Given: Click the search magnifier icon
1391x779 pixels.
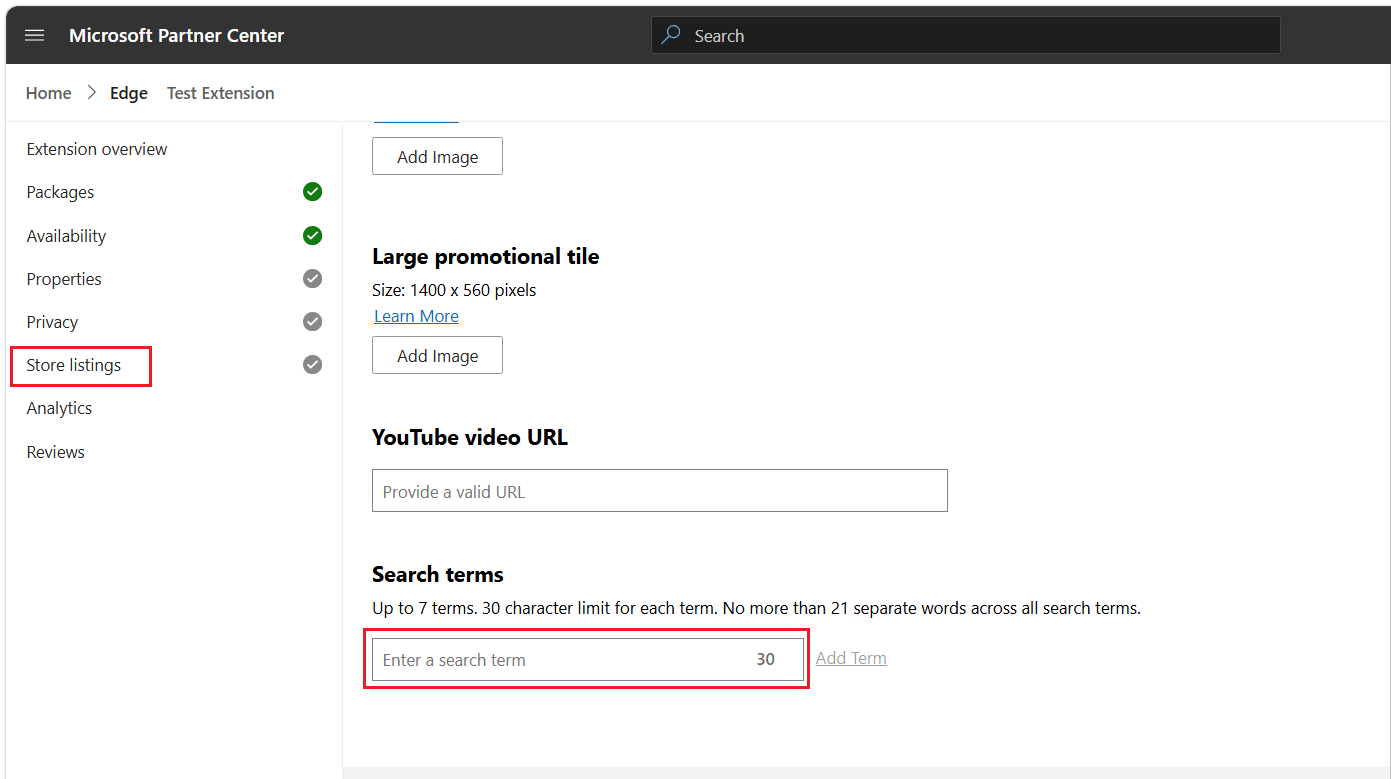Looking at the screenshot, I should coord(673,35).
